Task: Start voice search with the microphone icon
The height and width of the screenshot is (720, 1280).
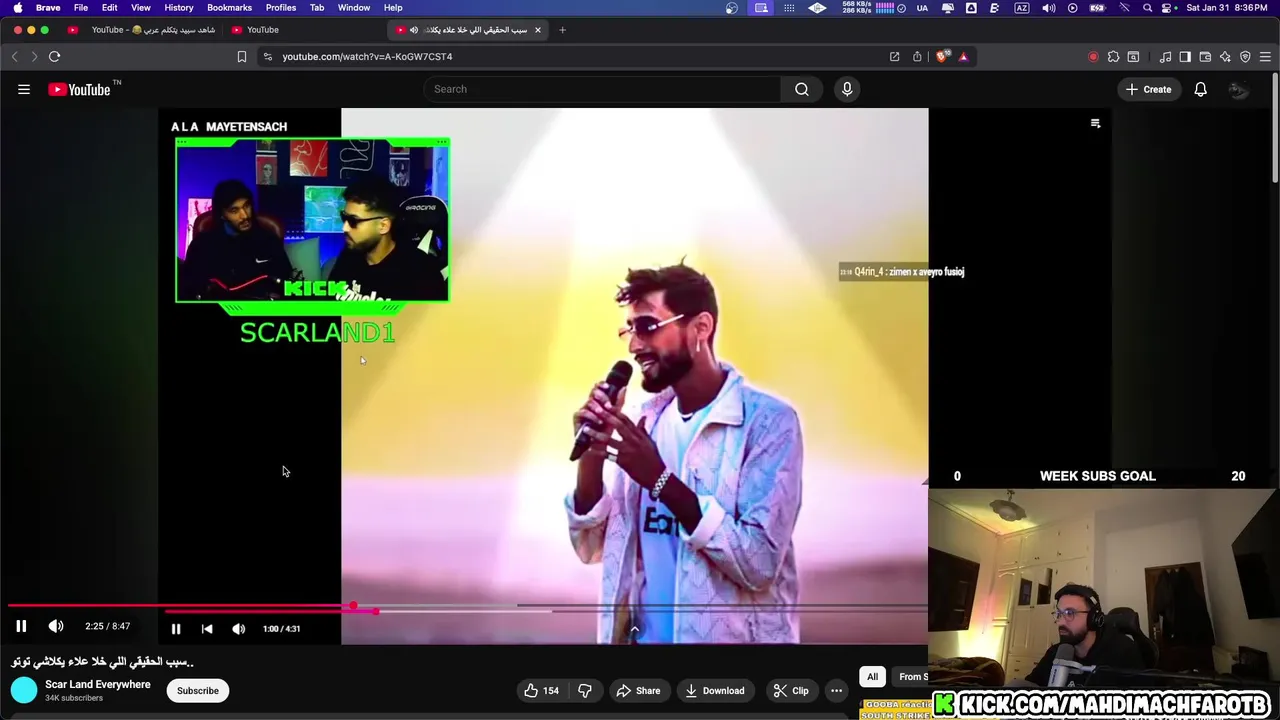Action: click(847, 89)
